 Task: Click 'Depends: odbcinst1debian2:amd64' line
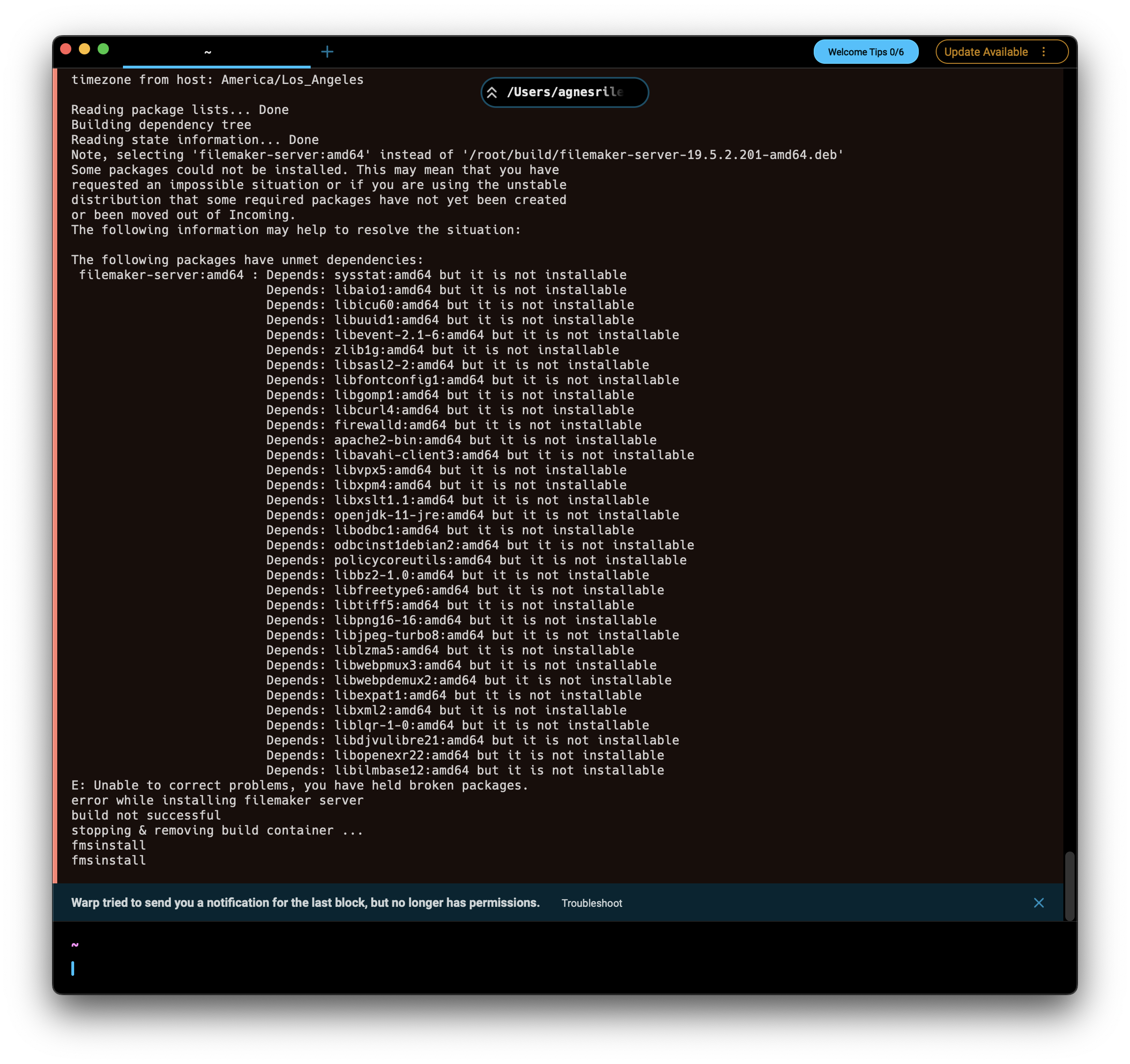click(480, 545)
